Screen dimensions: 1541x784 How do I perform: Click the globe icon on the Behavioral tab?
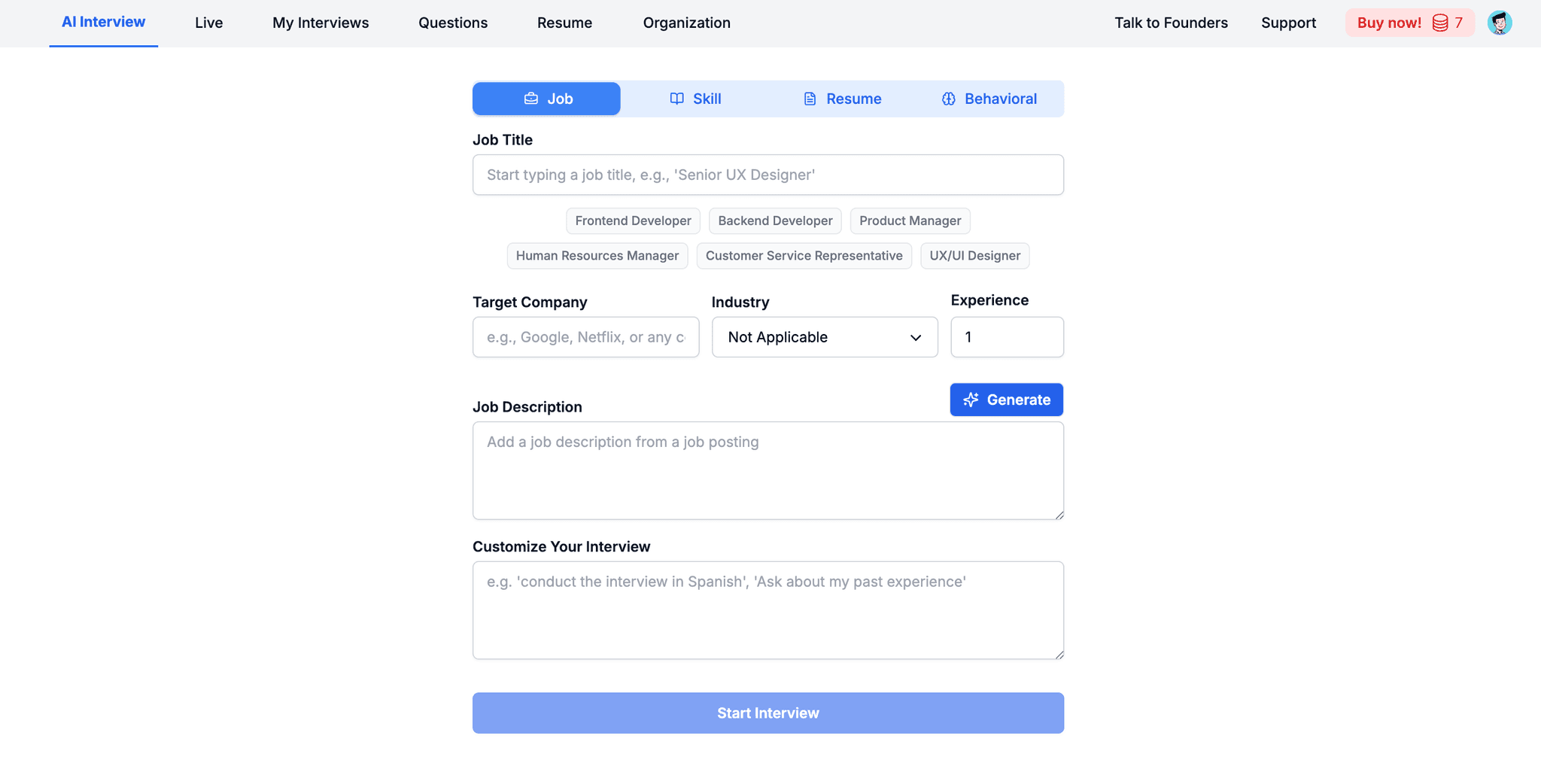pos(948,99)
